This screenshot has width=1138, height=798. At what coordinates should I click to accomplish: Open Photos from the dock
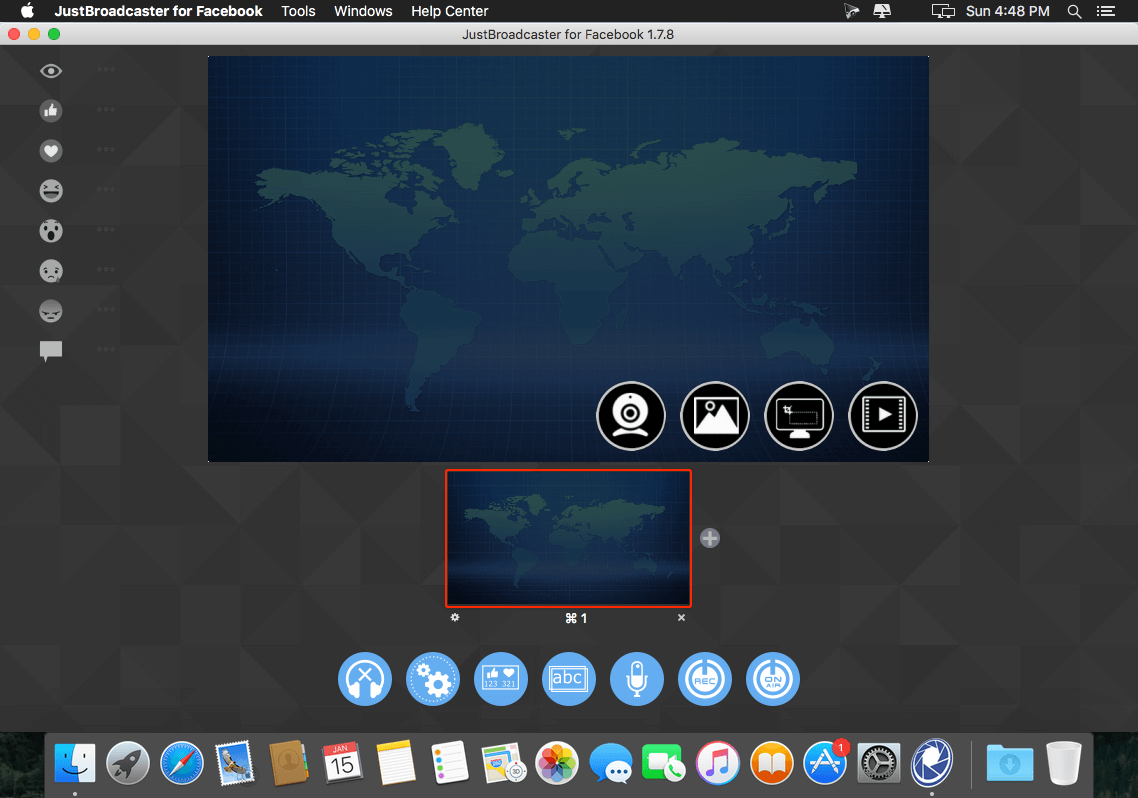pyautogui.click(x=557, y=763)
